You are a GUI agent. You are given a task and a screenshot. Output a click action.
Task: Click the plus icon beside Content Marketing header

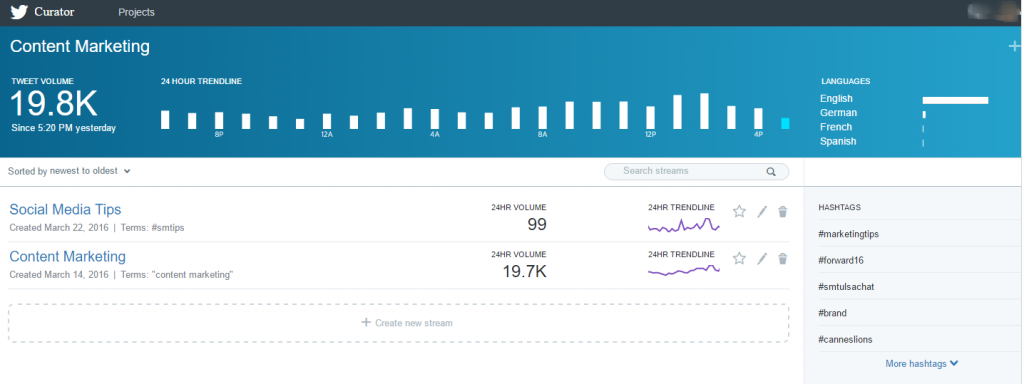(x=1014, y=46)
